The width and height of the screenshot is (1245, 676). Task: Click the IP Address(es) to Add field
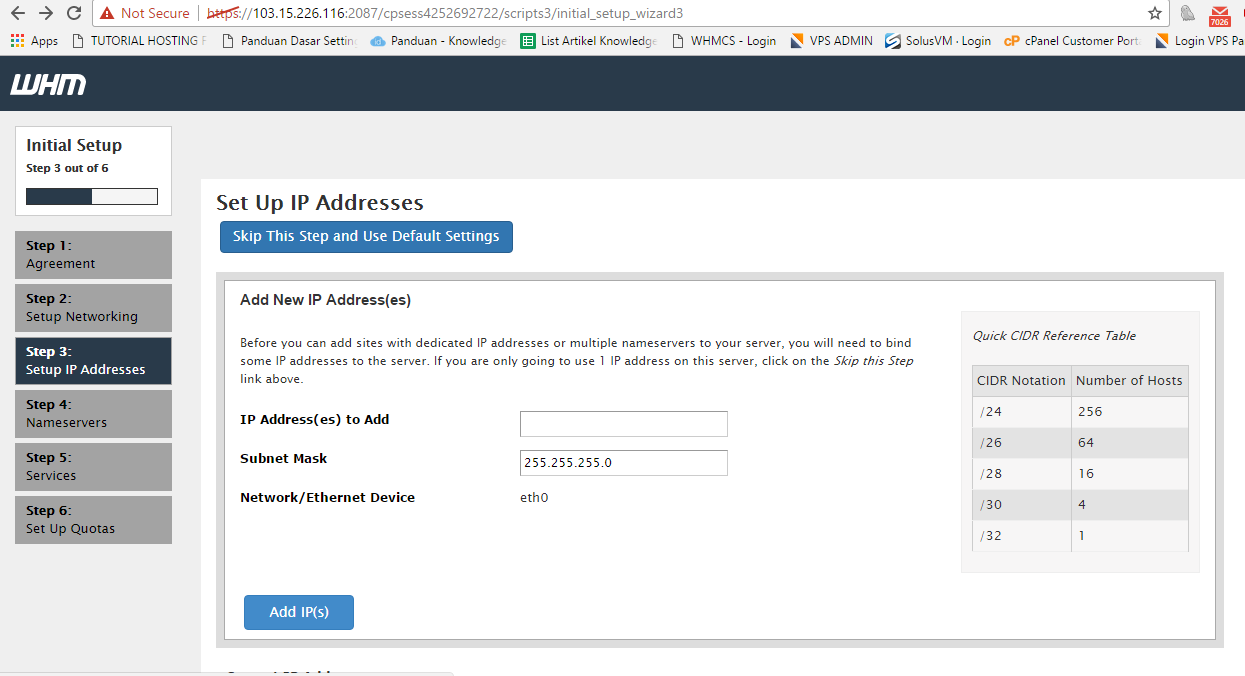tap(623, 423)
